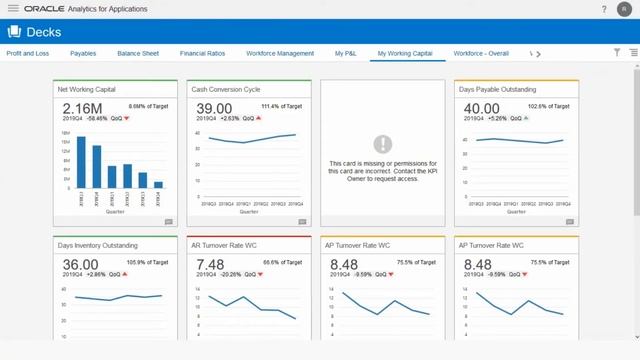Select My Working Capital tab
The image size is (640, 360).
point(405,53)
